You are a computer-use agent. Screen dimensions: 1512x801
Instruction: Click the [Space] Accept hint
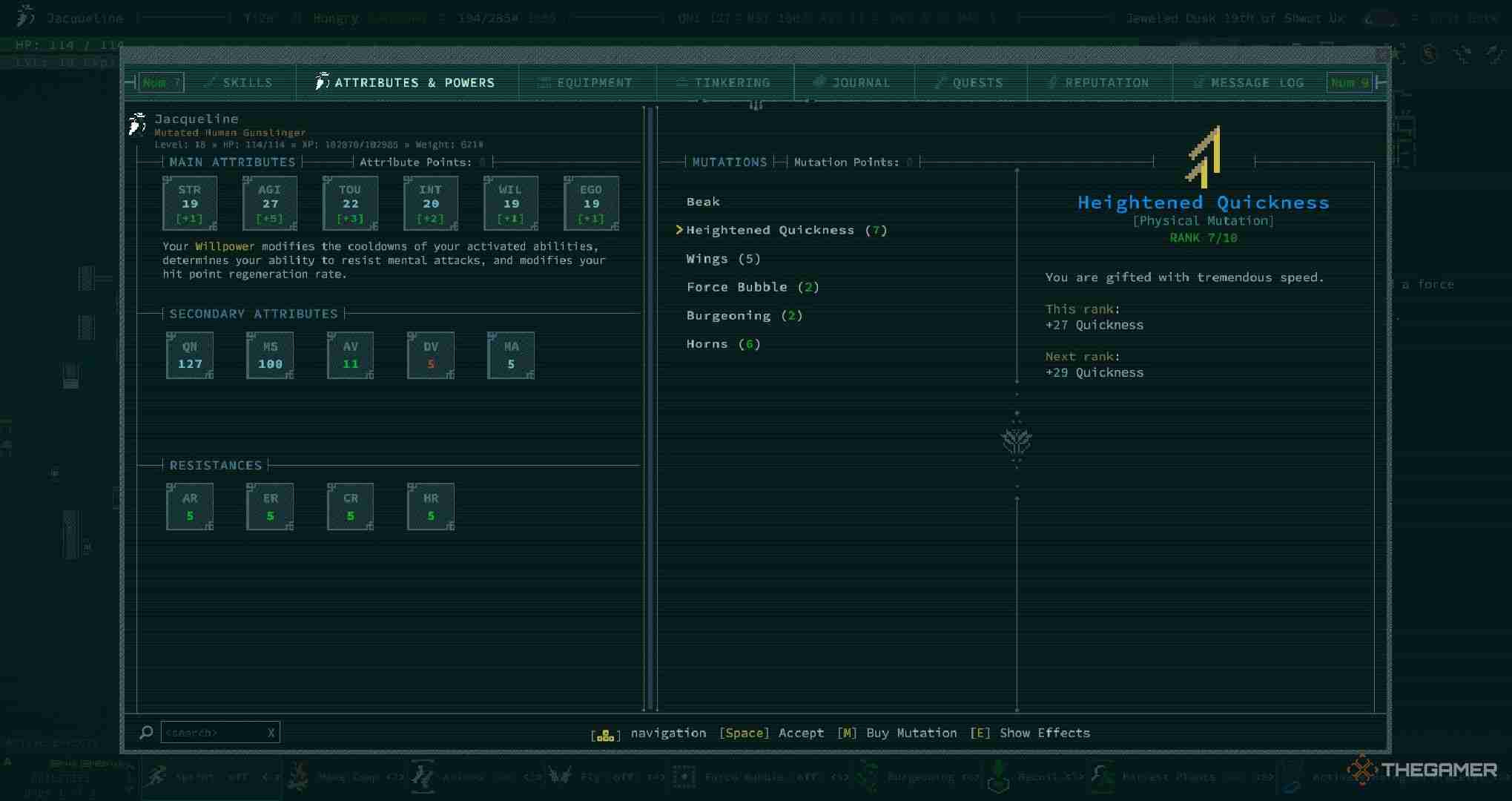[771, 733]
